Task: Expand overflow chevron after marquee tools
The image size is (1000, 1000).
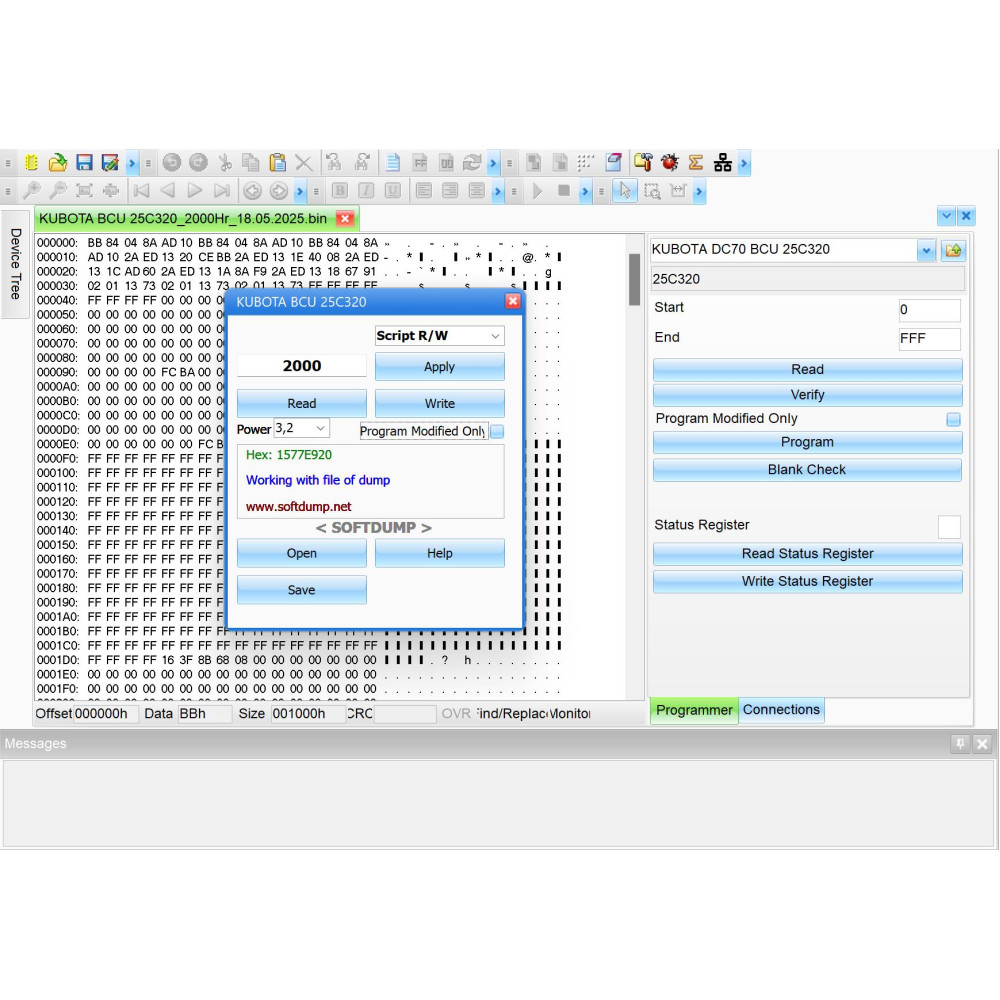Action: click(x=699, y=191)
